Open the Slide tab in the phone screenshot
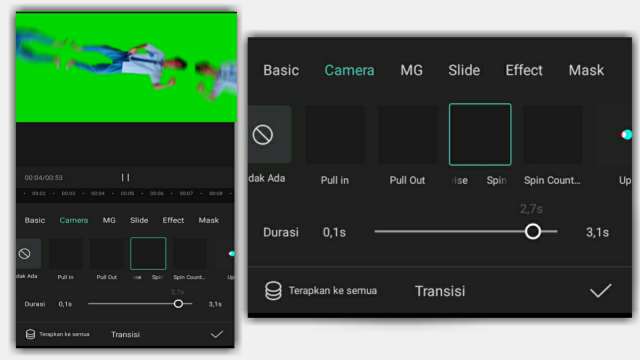 [x=139, y=220]
